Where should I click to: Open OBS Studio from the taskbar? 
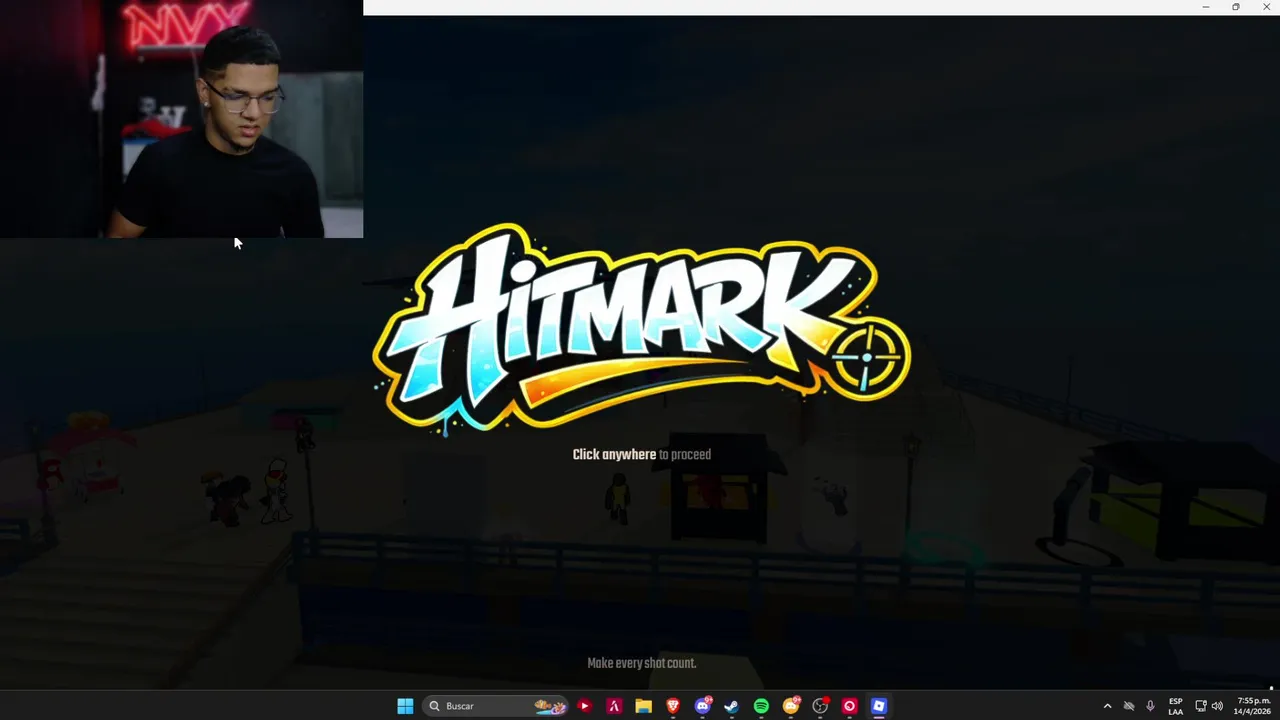[x=820, y=706]
